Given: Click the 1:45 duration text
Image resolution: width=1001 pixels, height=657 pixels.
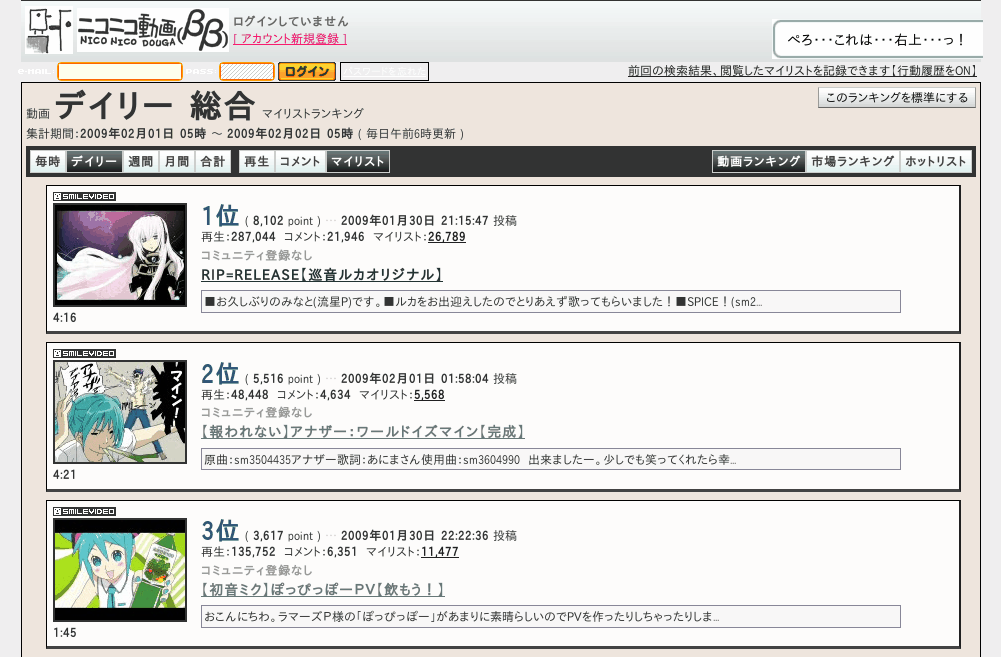Looking at the screenshot, I should 64,632.
